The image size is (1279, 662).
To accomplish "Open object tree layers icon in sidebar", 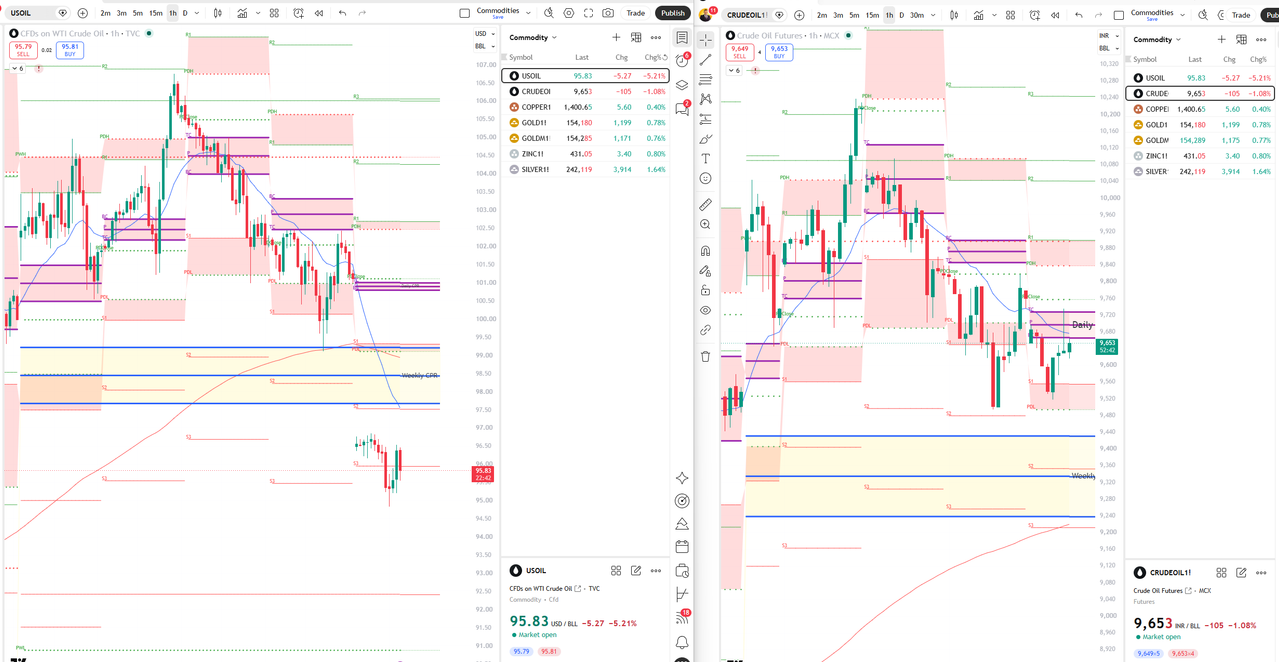I will click(682, 85).
